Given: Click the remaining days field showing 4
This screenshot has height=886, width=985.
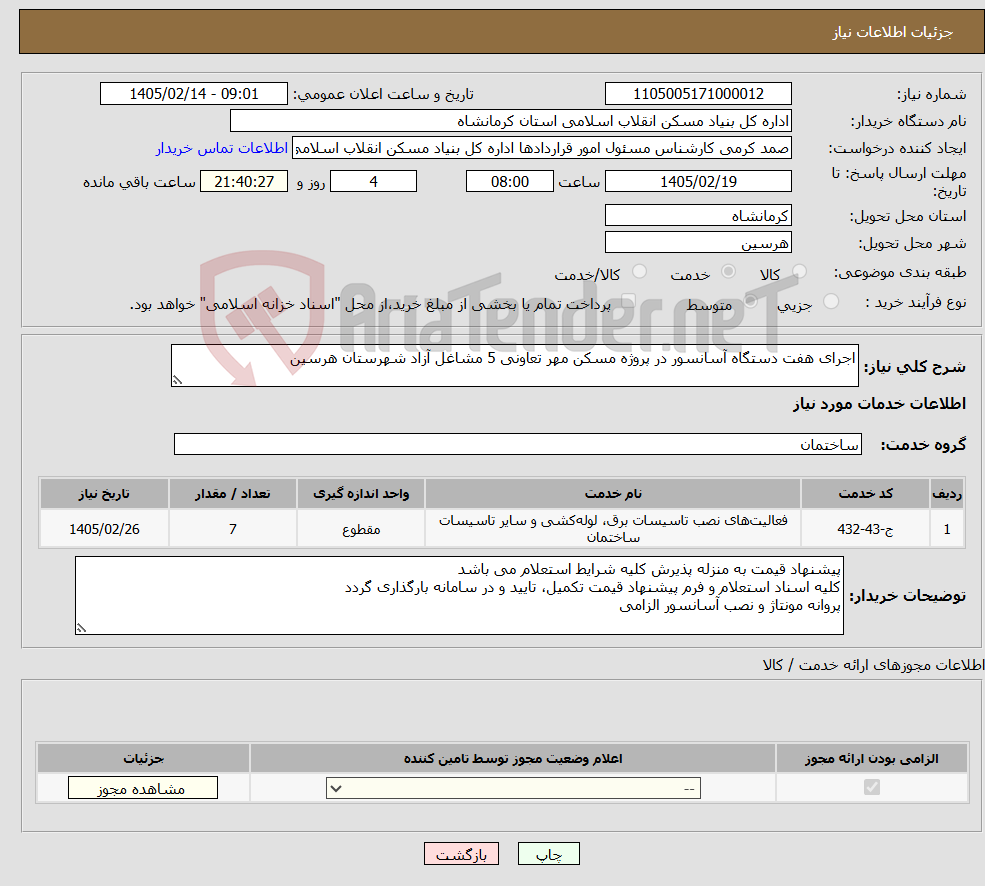Looking at the screenshot, I should [x=373, y=182].
